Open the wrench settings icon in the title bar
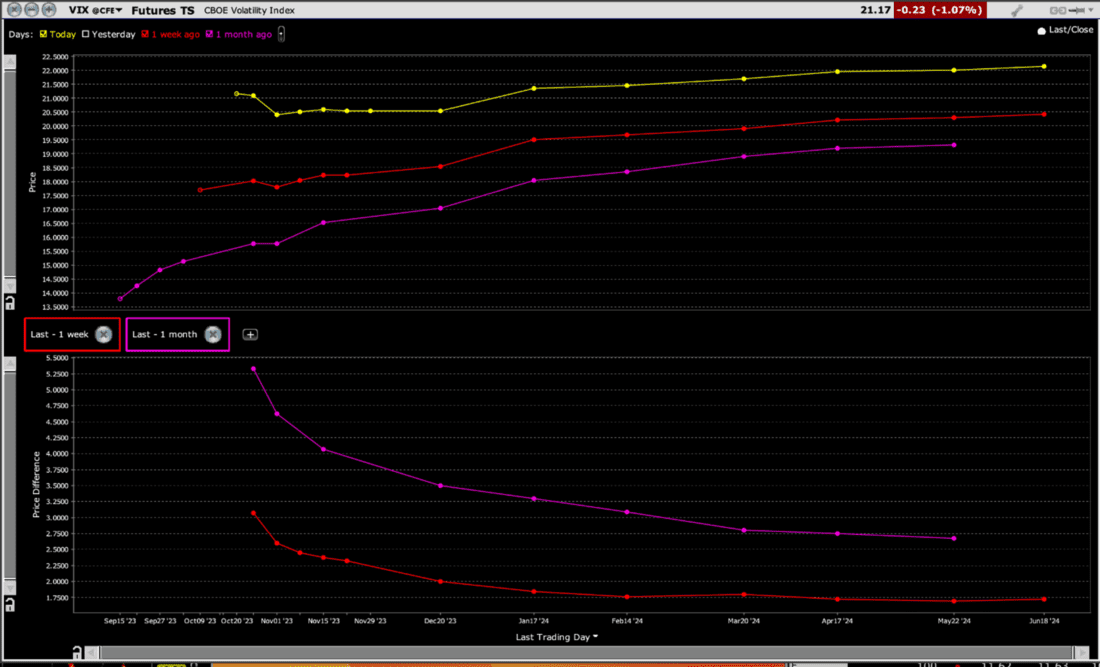This screenshot has width=1100, height=667. click(x=1017, y=9)
